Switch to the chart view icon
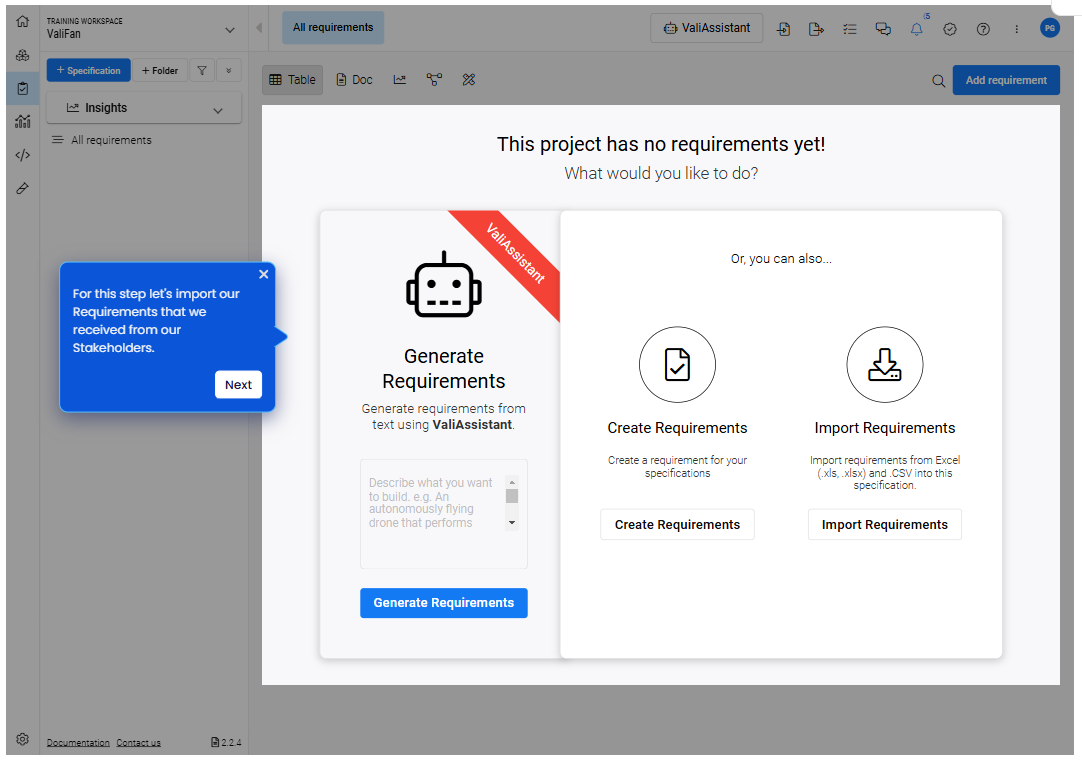 400,80
